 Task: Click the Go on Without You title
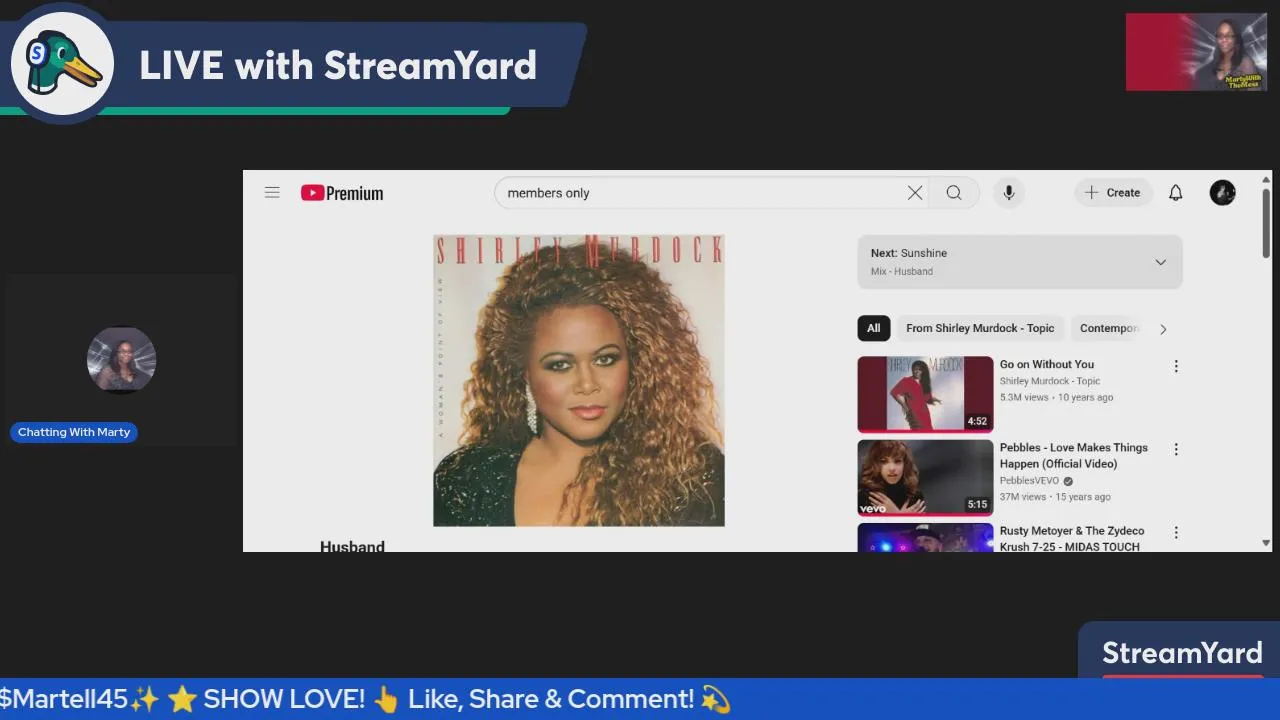click(x=1047, y=364)
